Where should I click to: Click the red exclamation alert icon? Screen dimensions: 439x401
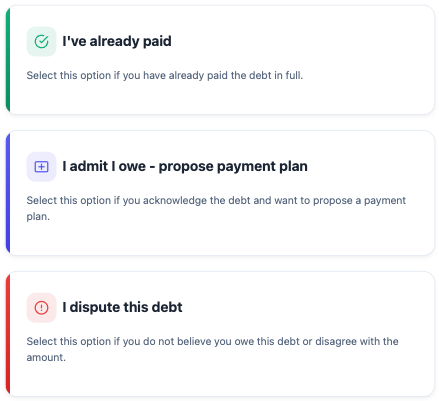pyautogui.click(x=41, y=308)
